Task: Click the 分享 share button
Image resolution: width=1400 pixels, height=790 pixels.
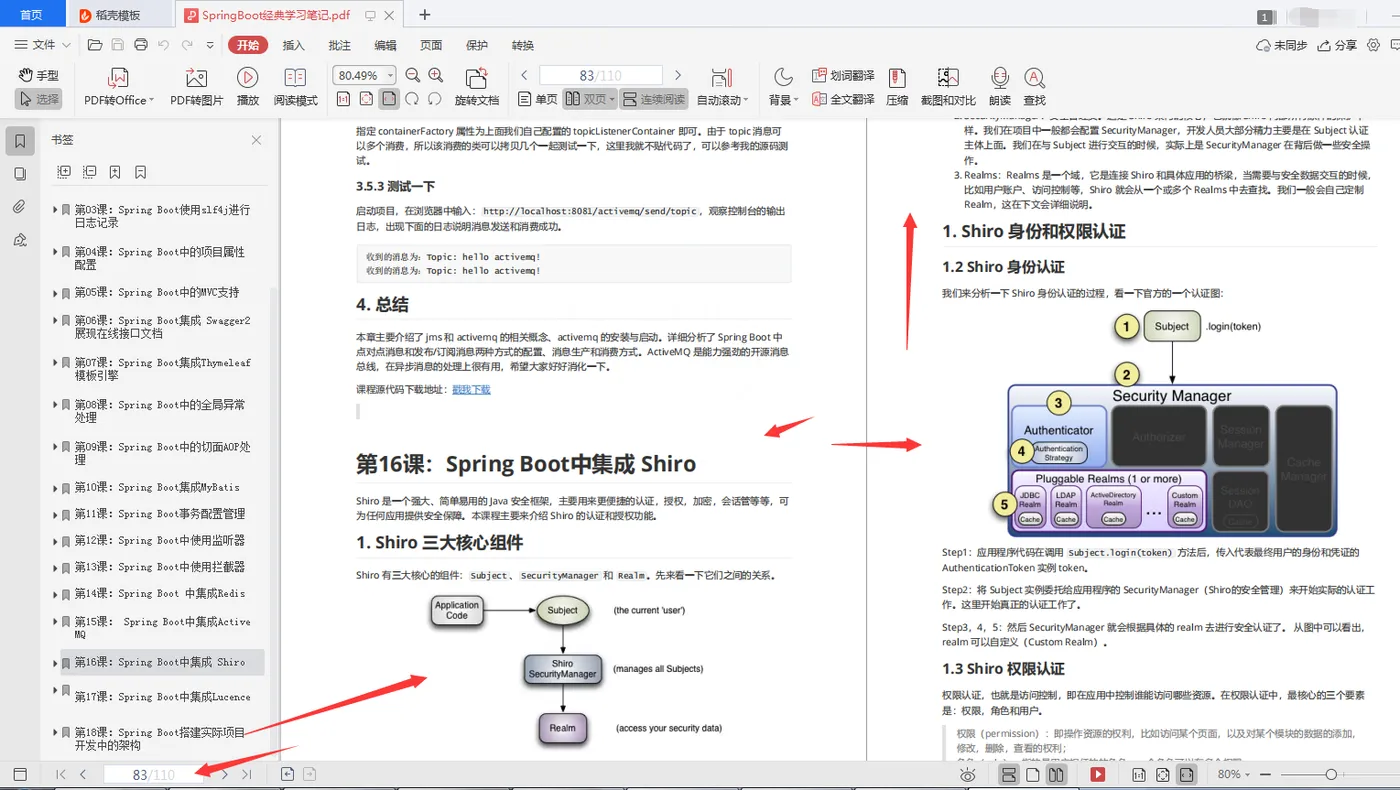Action: [1337, 45]
